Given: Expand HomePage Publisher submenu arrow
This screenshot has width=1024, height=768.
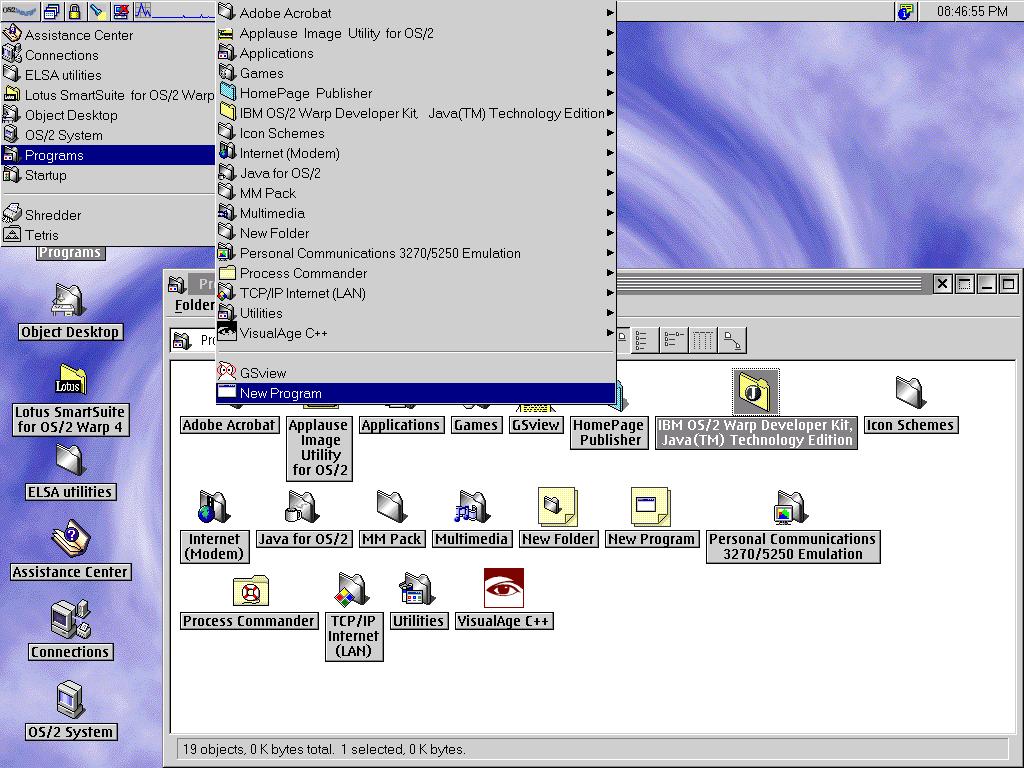Looking at the screenshot, I should click(x=610, y=93).
